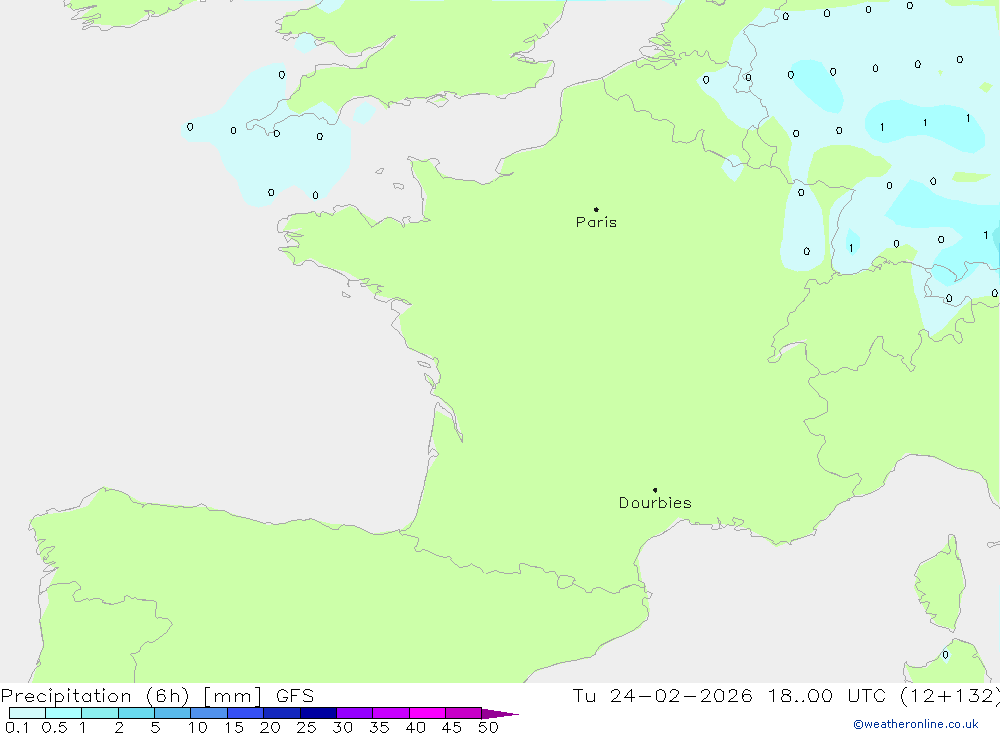Click the 0 value on Sardinia

(x=945, y=655)
